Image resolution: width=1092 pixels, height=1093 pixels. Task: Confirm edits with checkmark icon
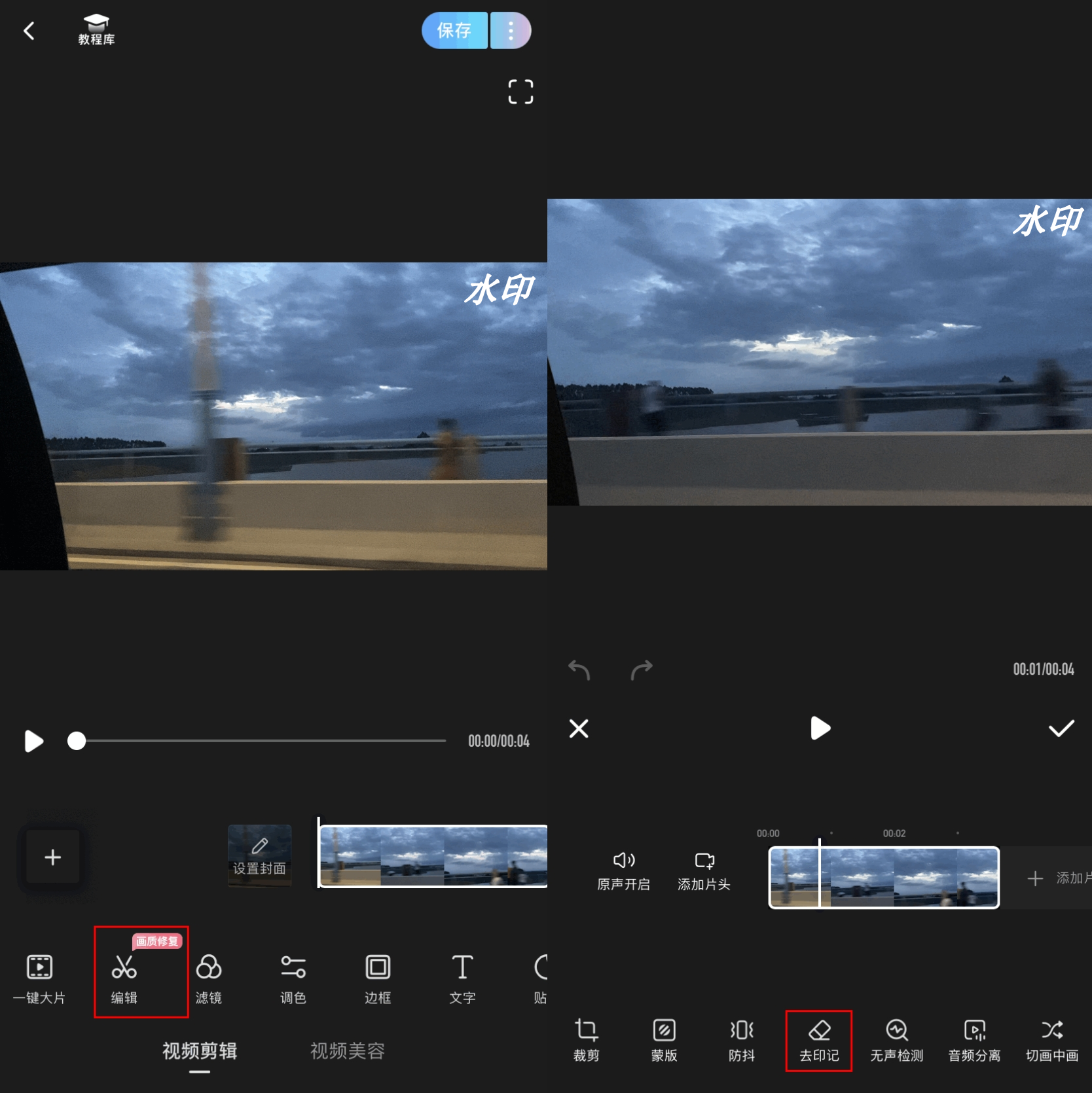[x=1061, y=728]
